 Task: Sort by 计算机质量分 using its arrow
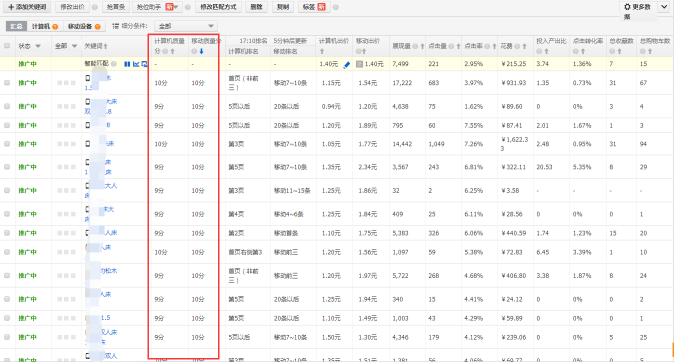[172, 51]
